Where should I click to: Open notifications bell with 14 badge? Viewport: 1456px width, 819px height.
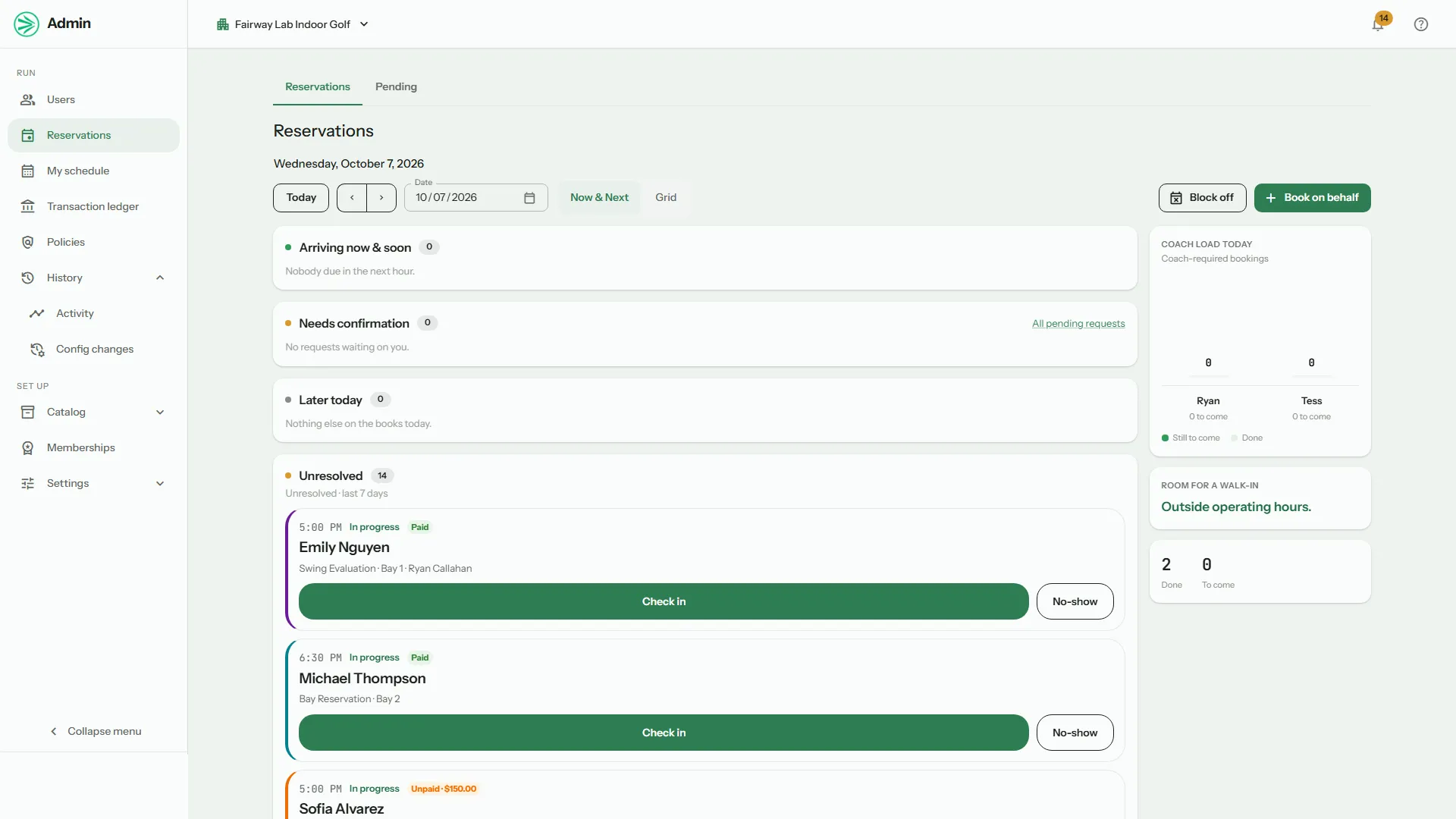[1379, 24]
